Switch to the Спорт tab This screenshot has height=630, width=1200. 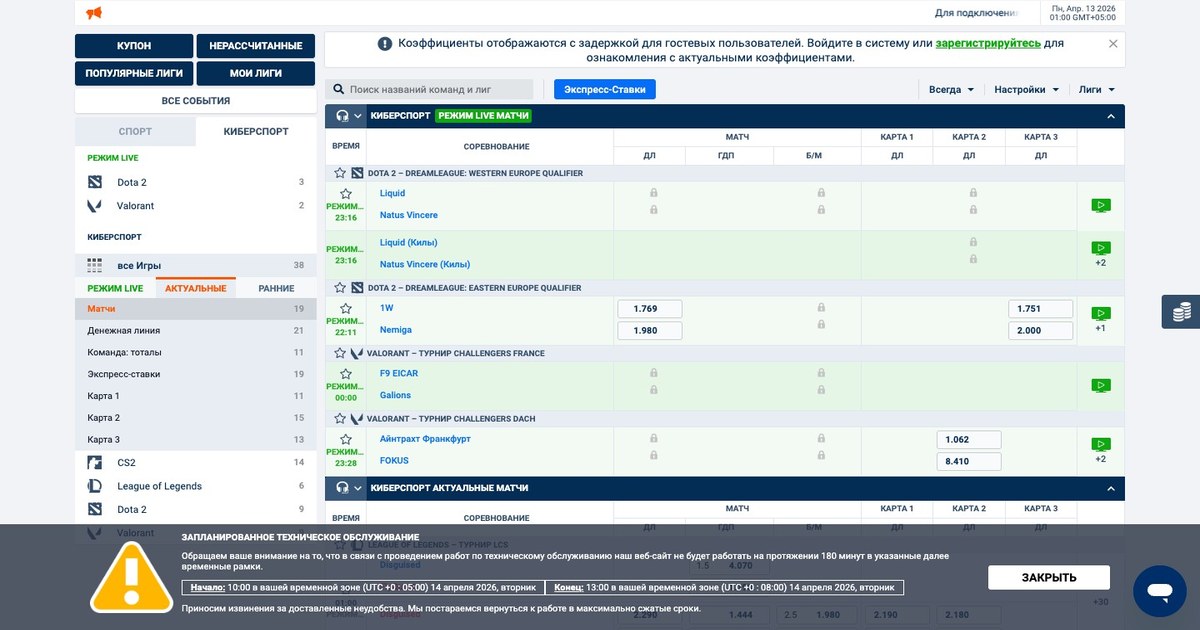click(135, 131)
